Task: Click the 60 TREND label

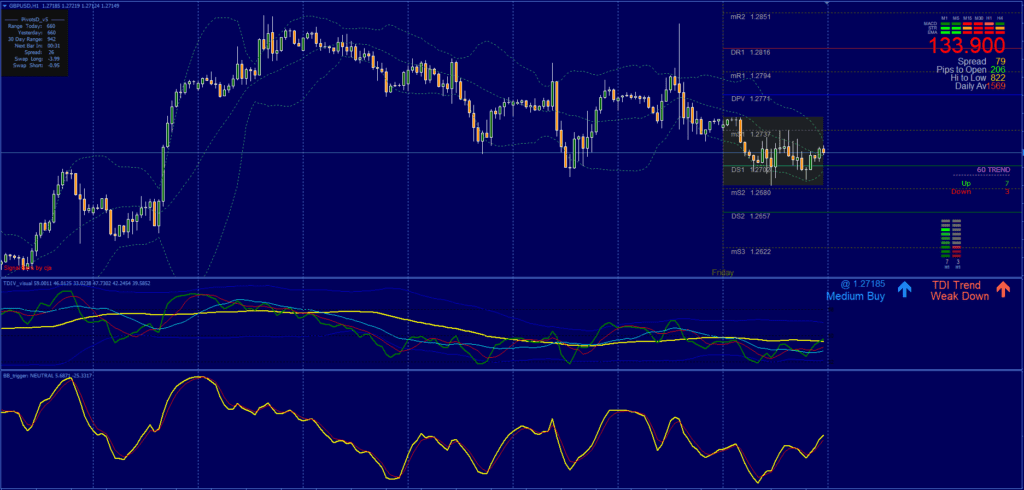Action: 993,170
